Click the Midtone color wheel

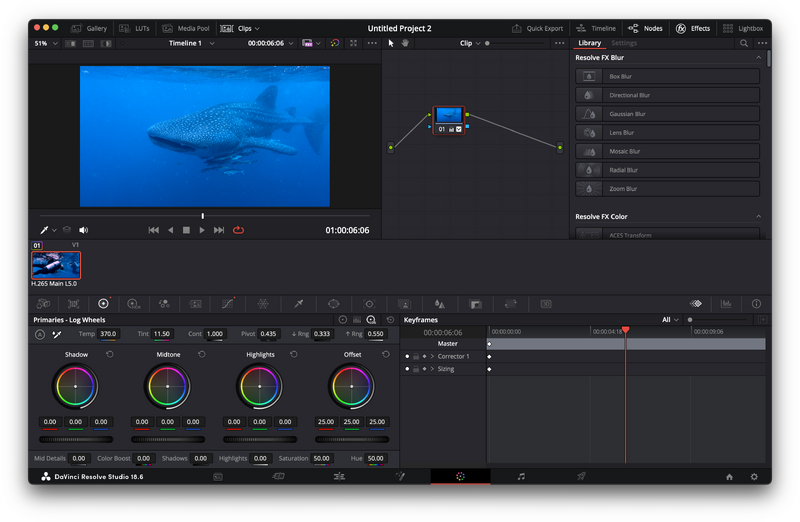[x=167, y=386]
